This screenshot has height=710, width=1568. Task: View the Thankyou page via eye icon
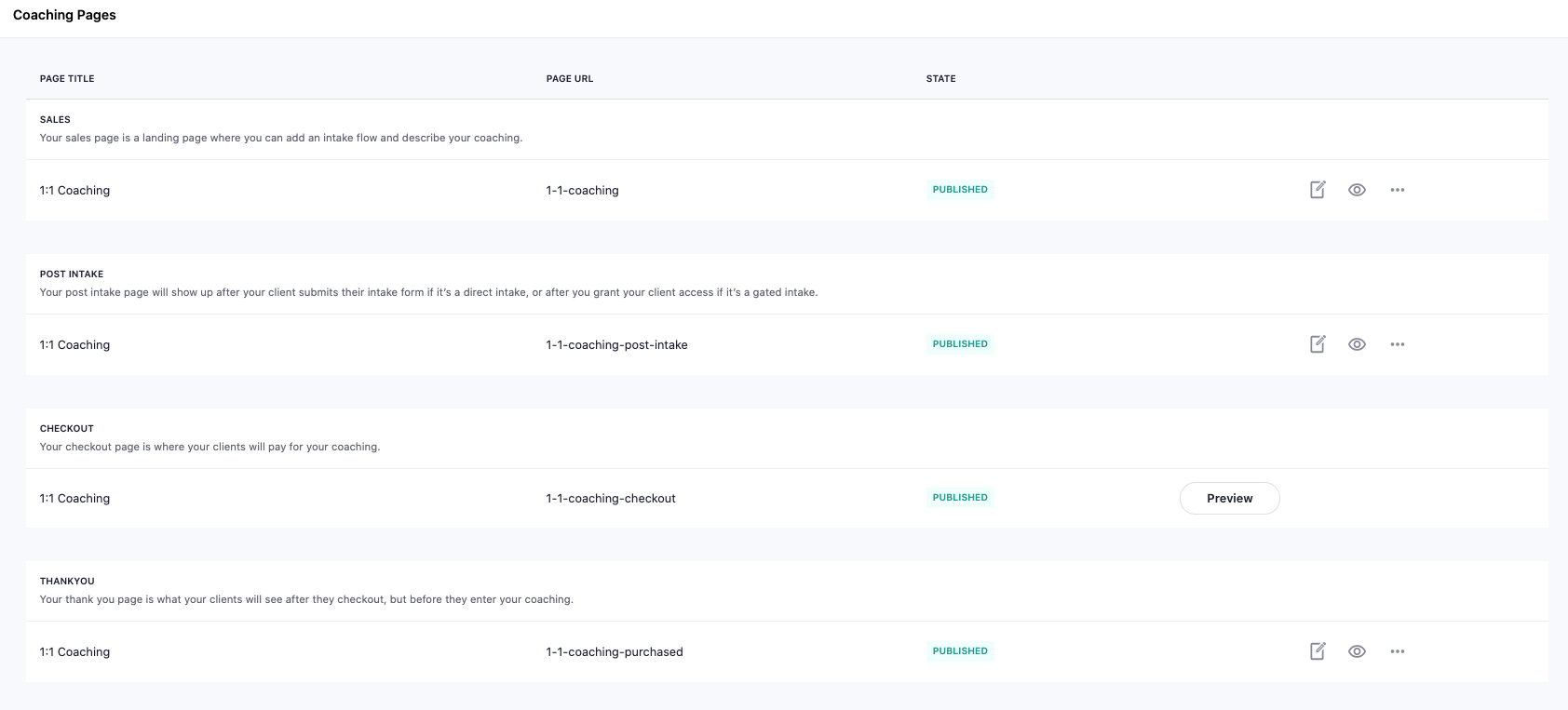click(1357, 651)
